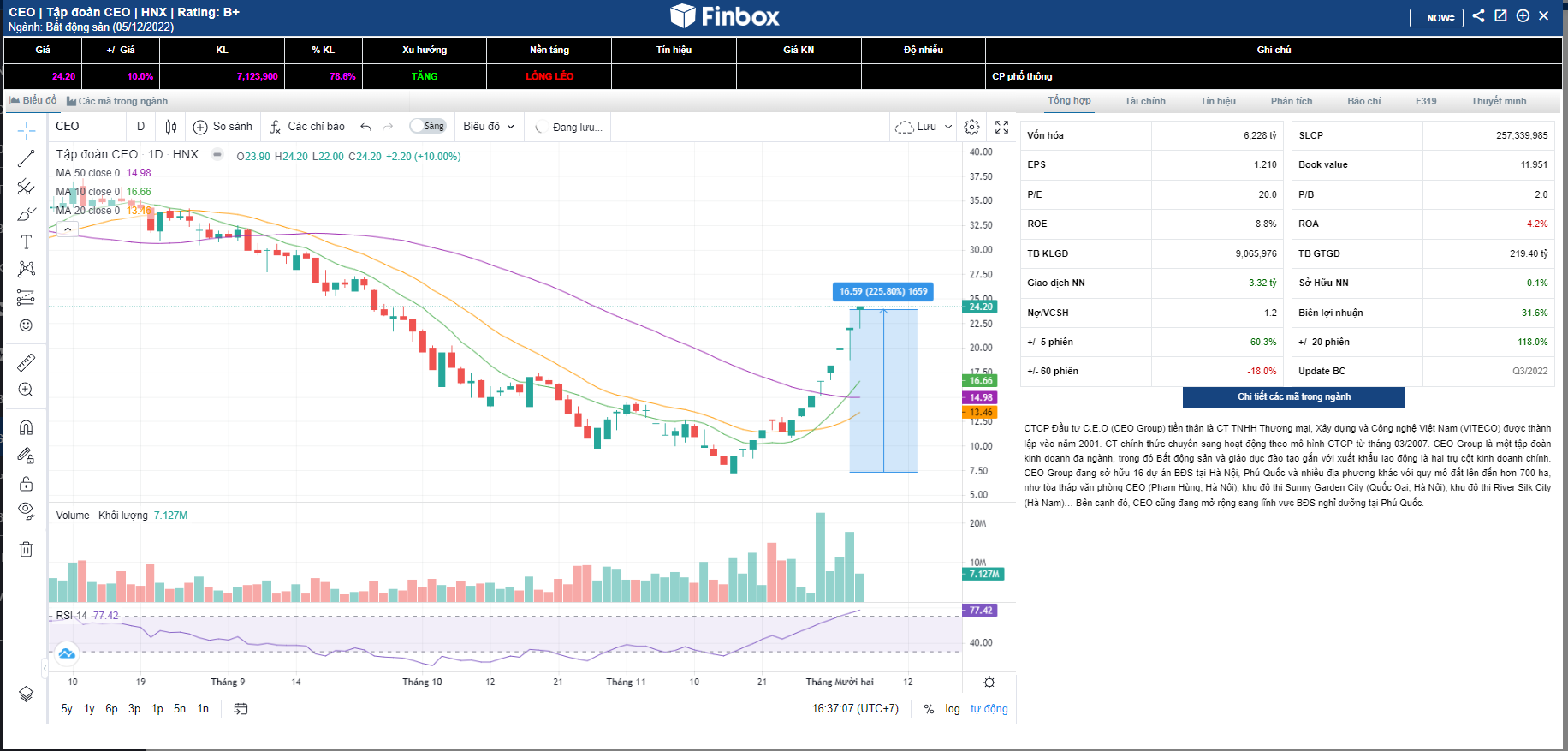Open the Biểu đồ dropdown
1568x751 pixels.
pyautogui.click(x=489, y=127)
